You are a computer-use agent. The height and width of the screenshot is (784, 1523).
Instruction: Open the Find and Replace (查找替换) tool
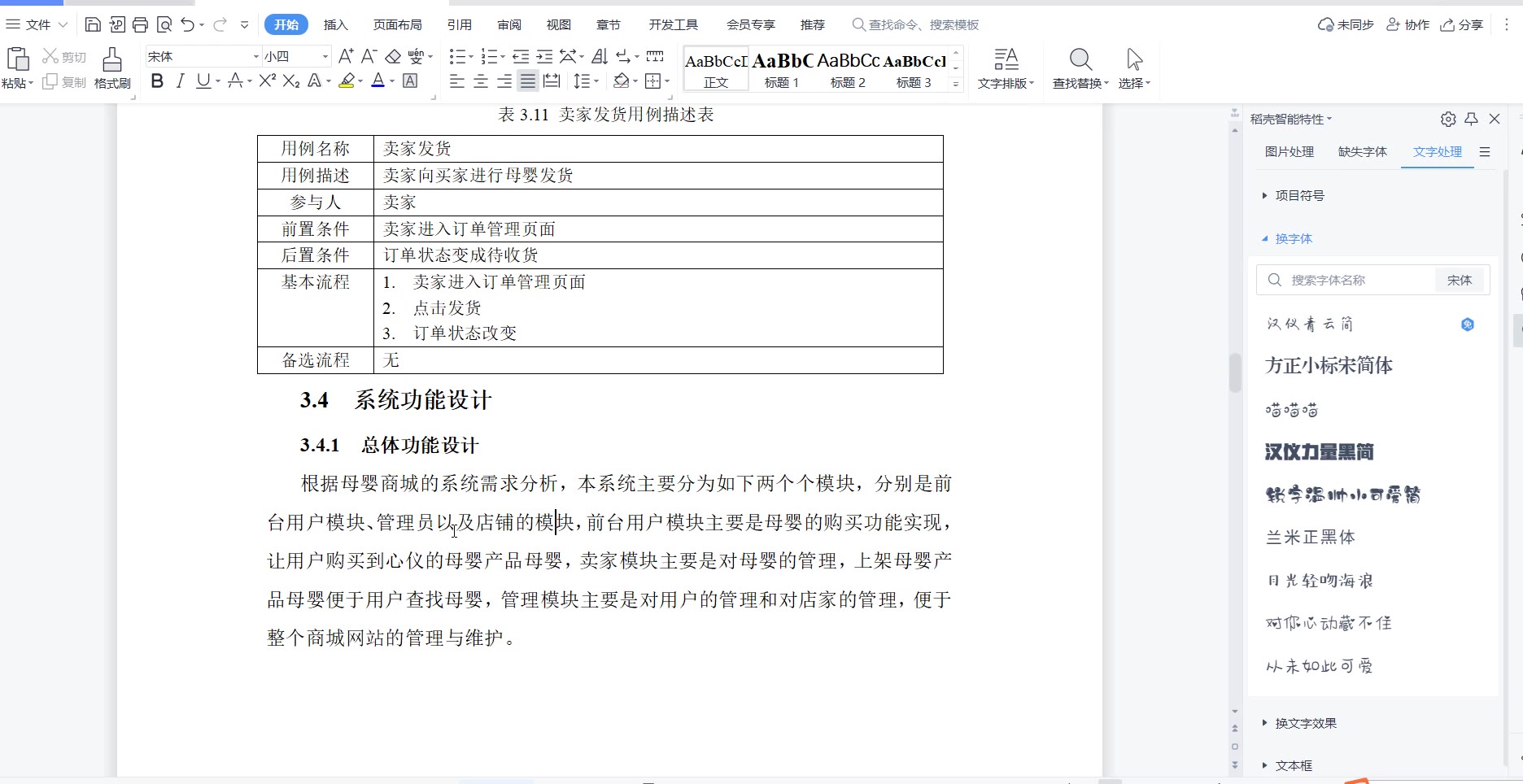pos(1080,68)
